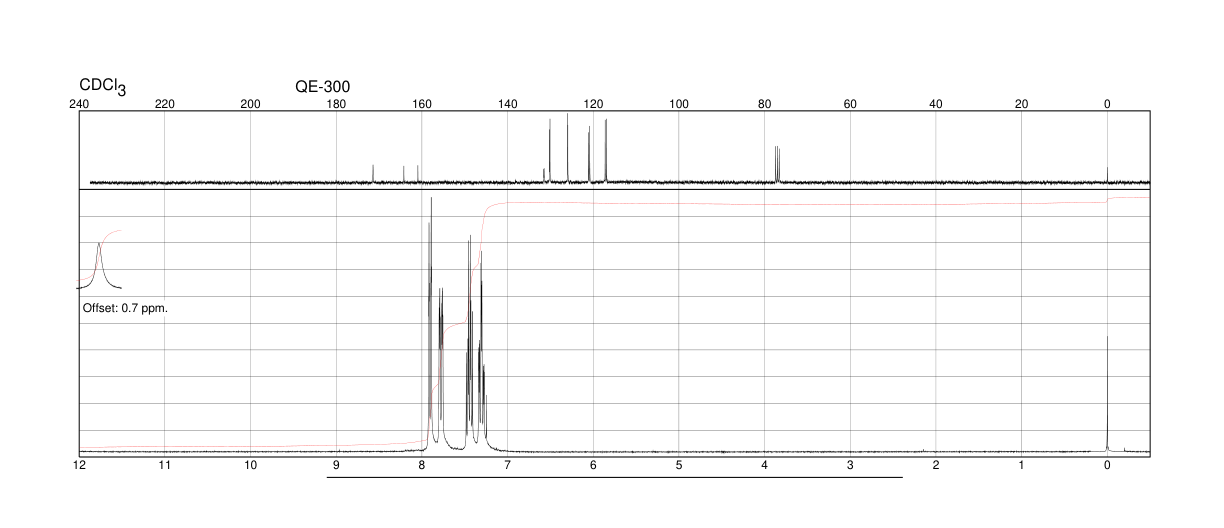Click the carbon peak near 171 ppm
1224x528 pixels.
click(x=373, y=174)
